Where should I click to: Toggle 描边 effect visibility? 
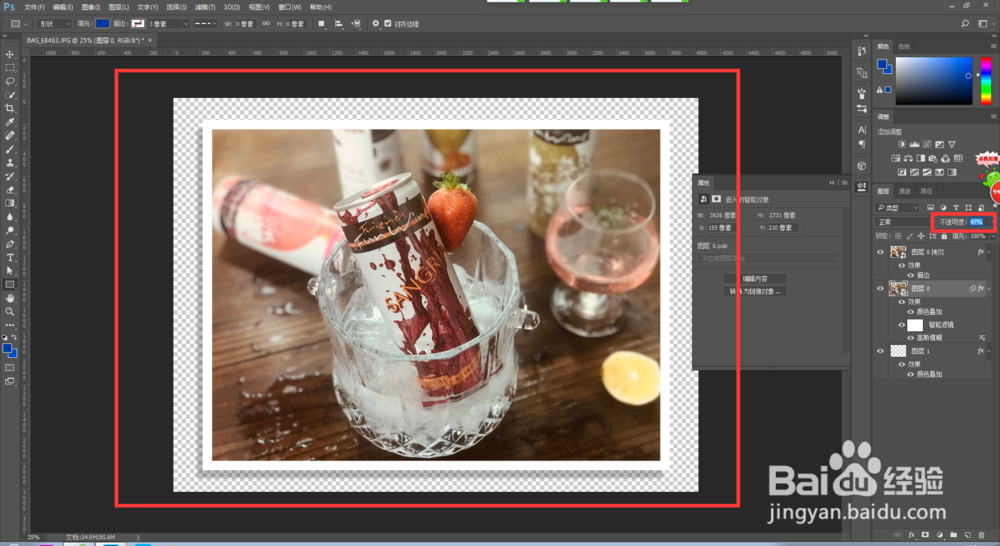coord(911,275)
